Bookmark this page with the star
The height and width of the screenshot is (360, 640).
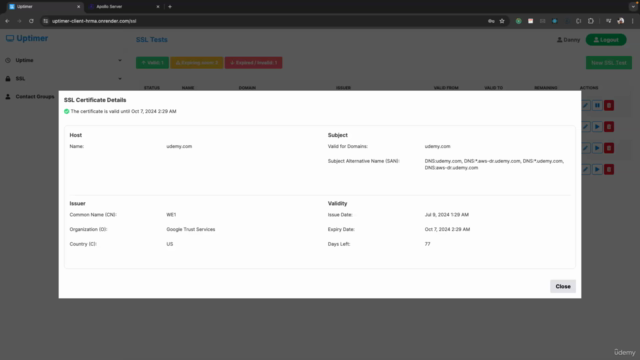click(x=502, y=21)
